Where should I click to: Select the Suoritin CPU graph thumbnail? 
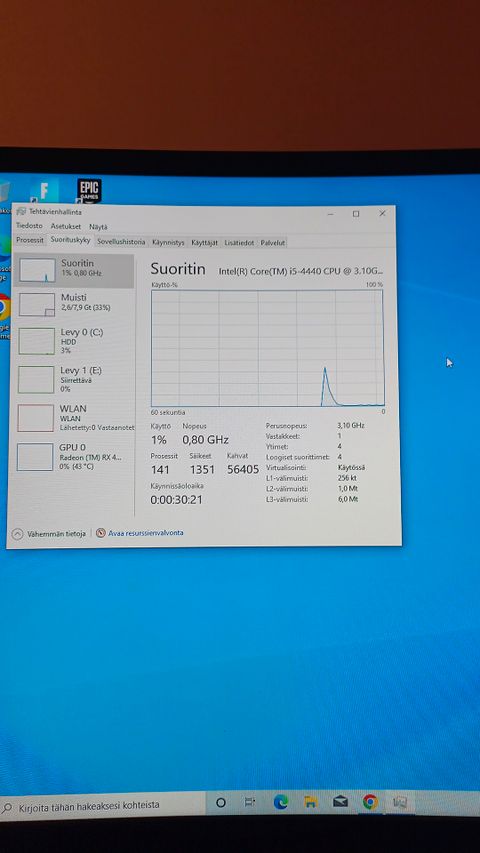(38, 270)
